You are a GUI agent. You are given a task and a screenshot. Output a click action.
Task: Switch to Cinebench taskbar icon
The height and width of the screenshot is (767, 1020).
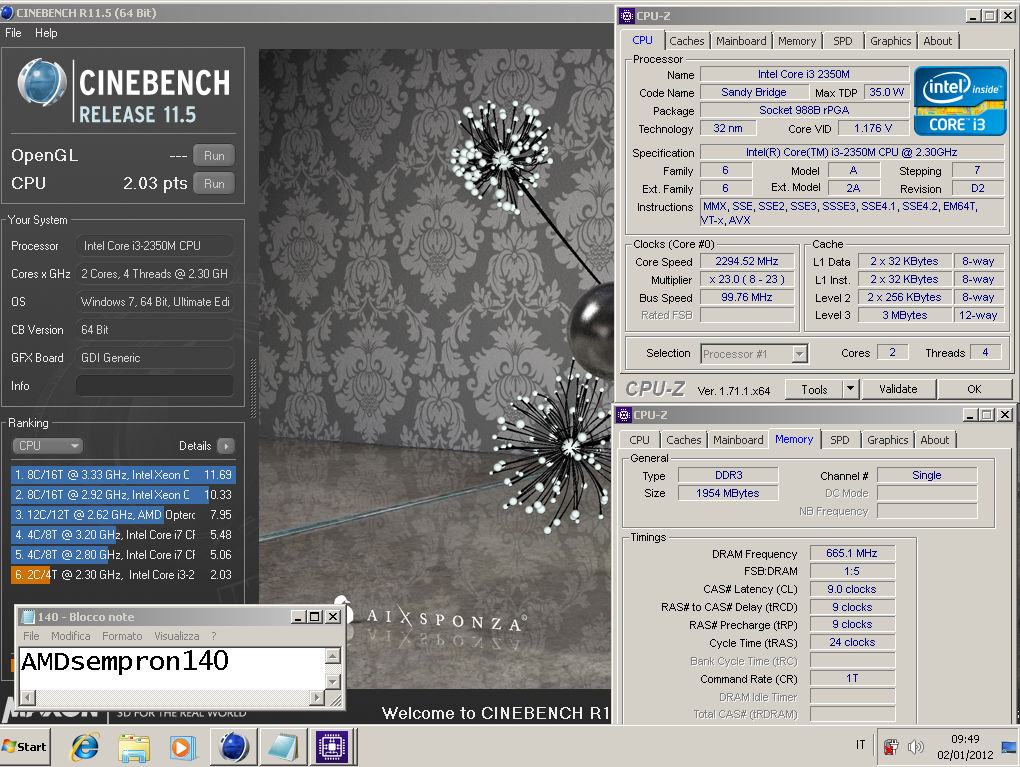pos(234,746)
